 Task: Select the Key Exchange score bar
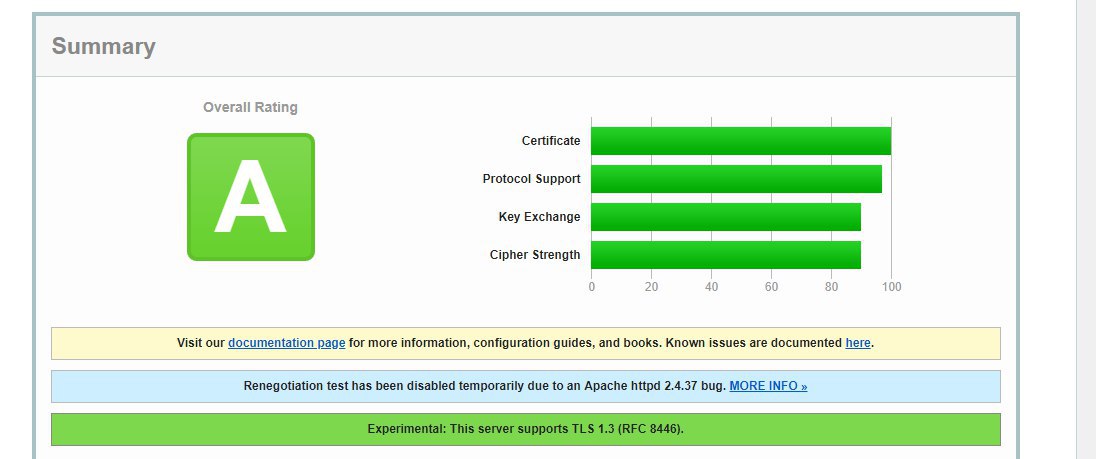(725, 217)
